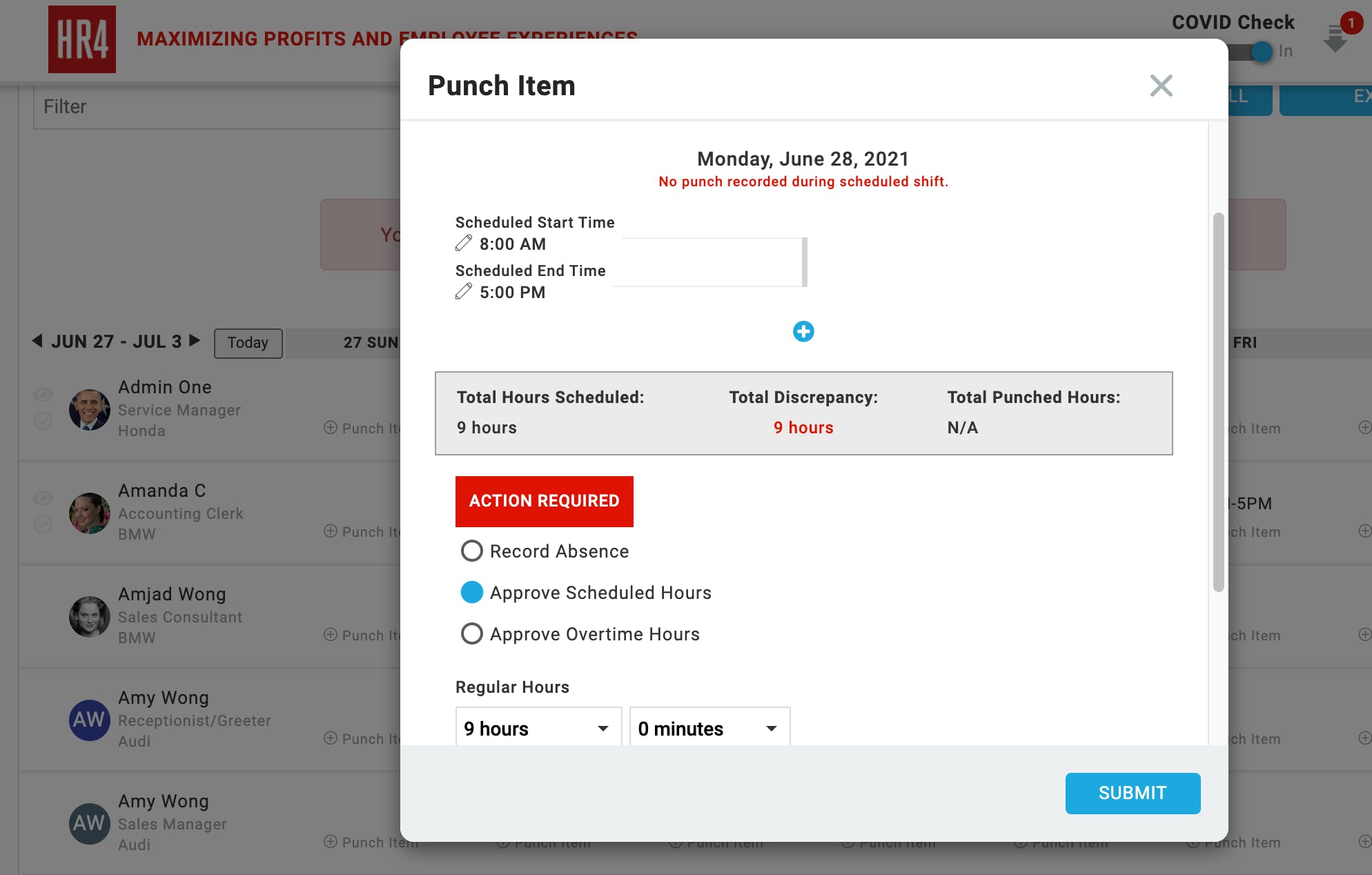Click Amy Wong Receptionist AW avatar
Viewport: 1372px width, 875px height.
89,720
